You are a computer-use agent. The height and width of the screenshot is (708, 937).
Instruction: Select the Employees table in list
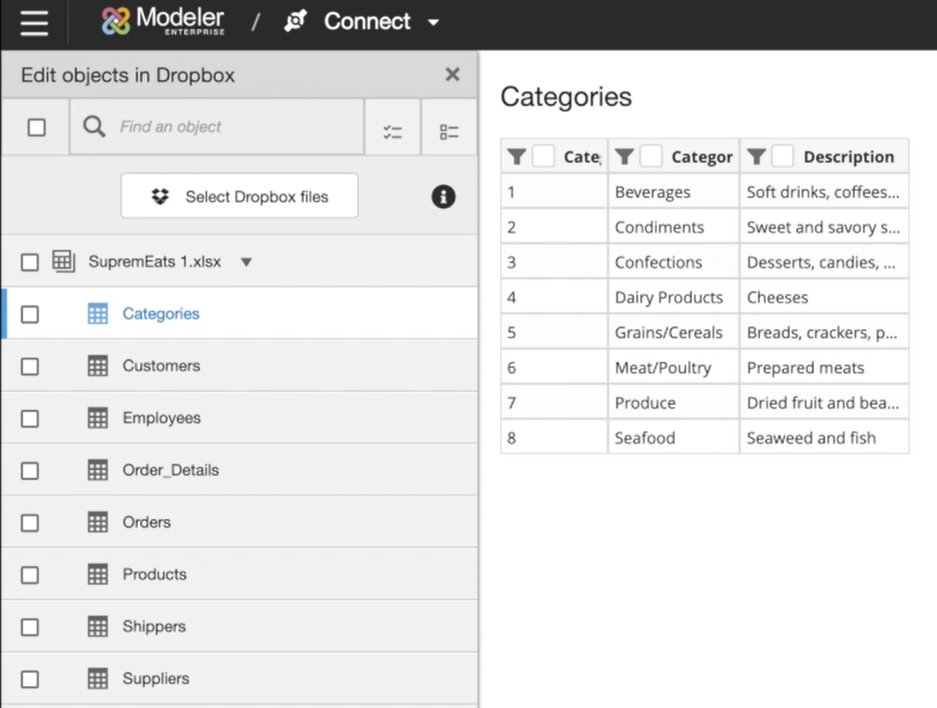tap(161, 418)
